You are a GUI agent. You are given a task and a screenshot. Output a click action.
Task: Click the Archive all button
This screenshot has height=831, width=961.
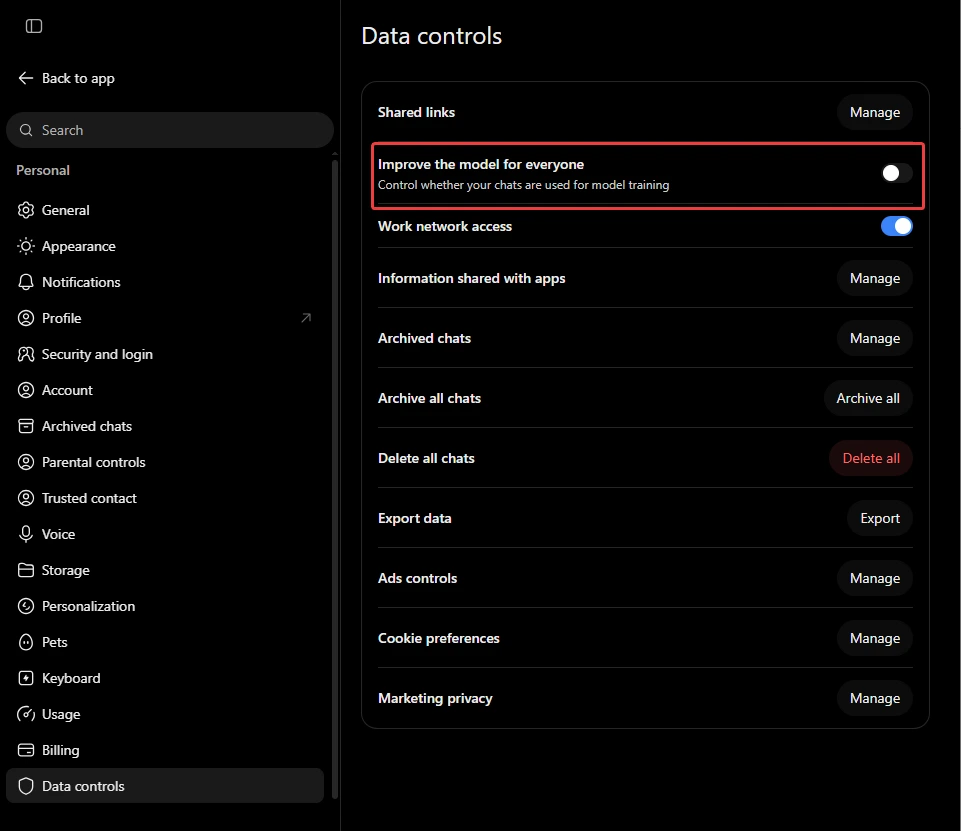pyautogui.click(x=868, y=398)
